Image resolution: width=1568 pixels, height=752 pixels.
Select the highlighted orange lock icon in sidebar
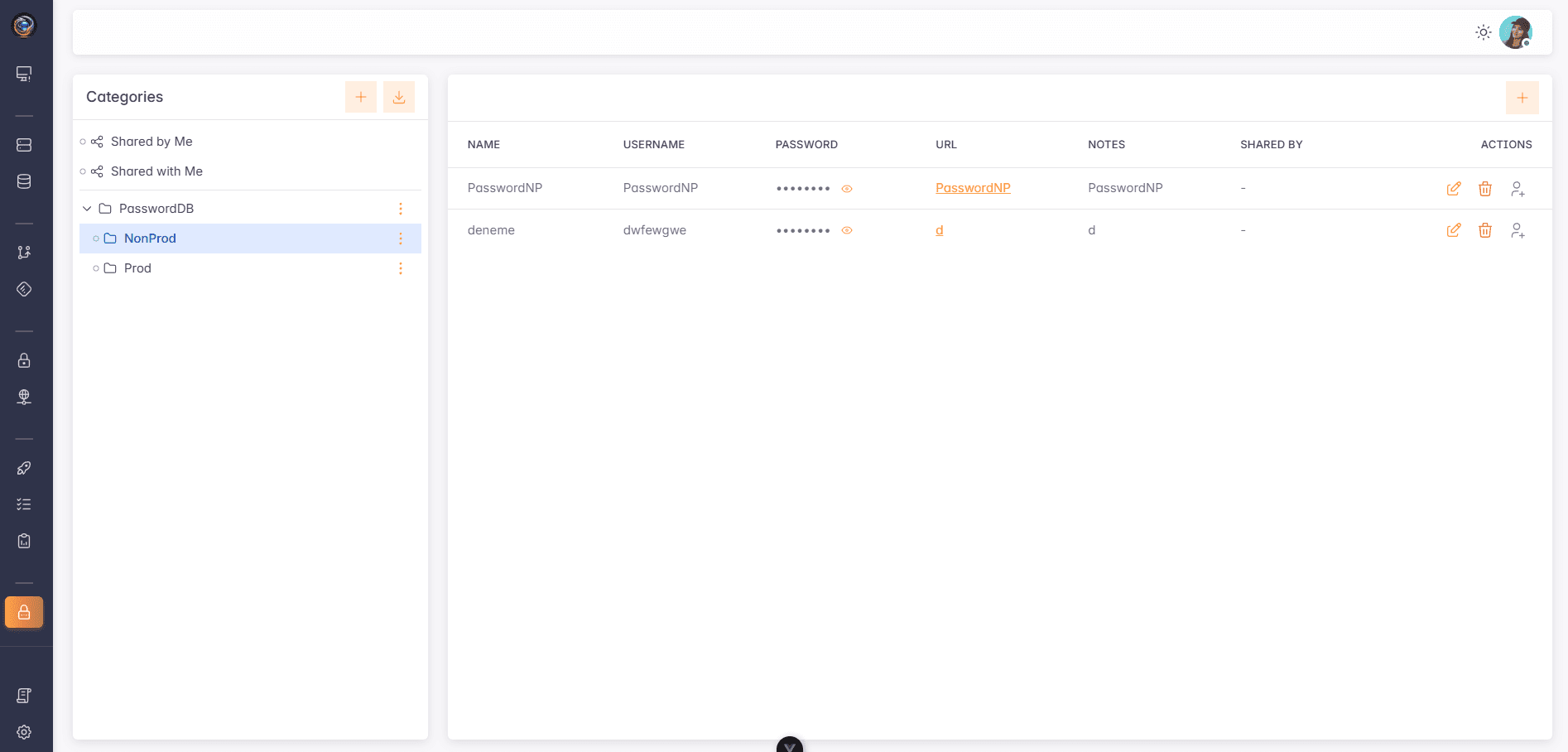pyautogui.click(x=24, y=612)
